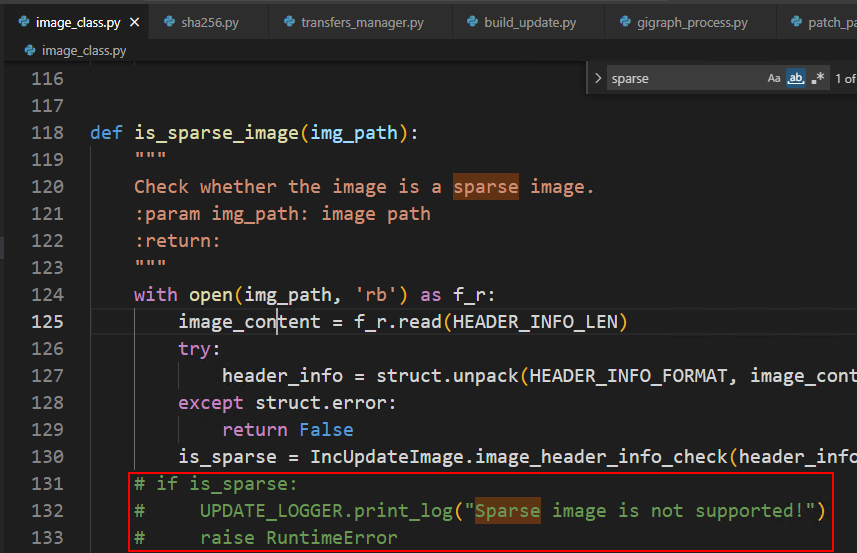Click the Python icon on build_update.py tab
This screenshot has width=857, height=553.
coord(472,22)
